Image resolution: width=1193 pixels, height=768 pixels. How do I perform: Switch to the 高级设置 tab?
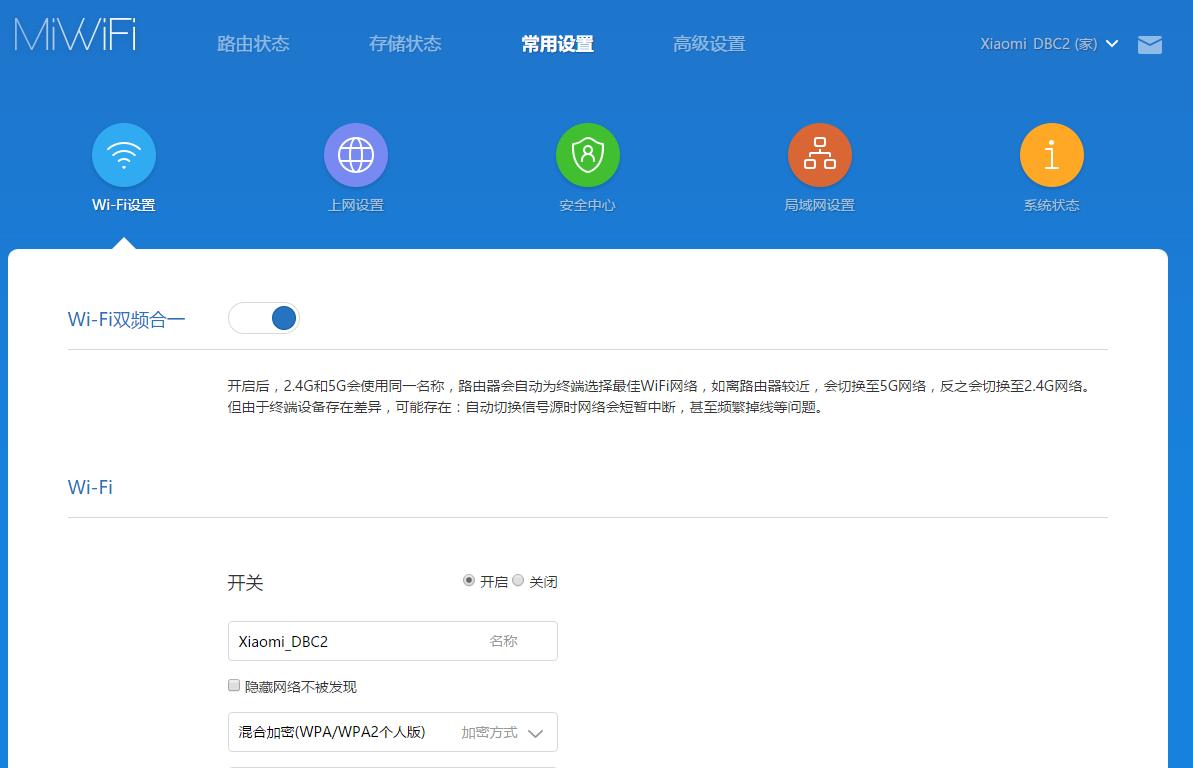pos(708,43)
